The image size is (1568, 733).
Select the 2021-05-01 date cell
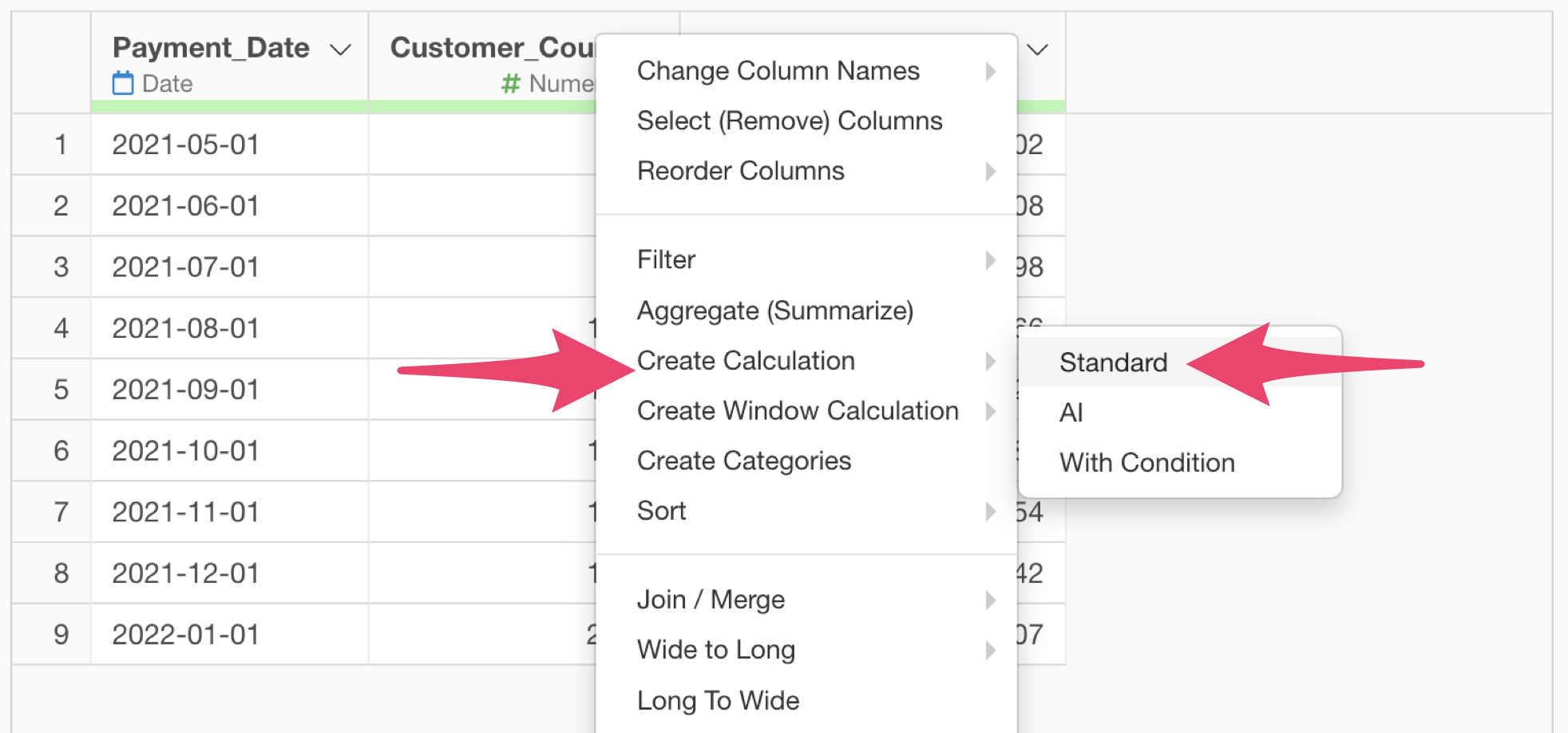point(230,145)
